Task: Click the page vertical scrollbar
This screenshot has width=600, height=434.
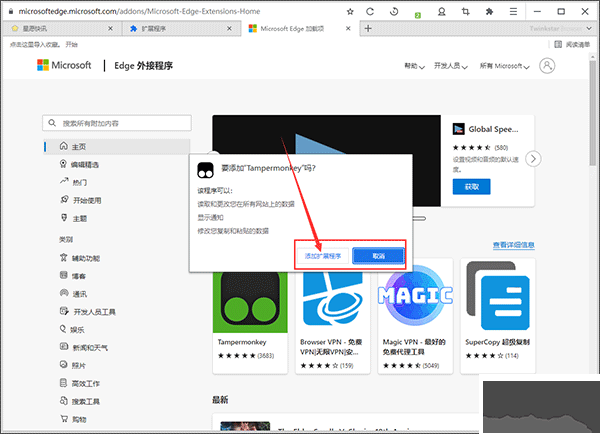Action: 593,113
